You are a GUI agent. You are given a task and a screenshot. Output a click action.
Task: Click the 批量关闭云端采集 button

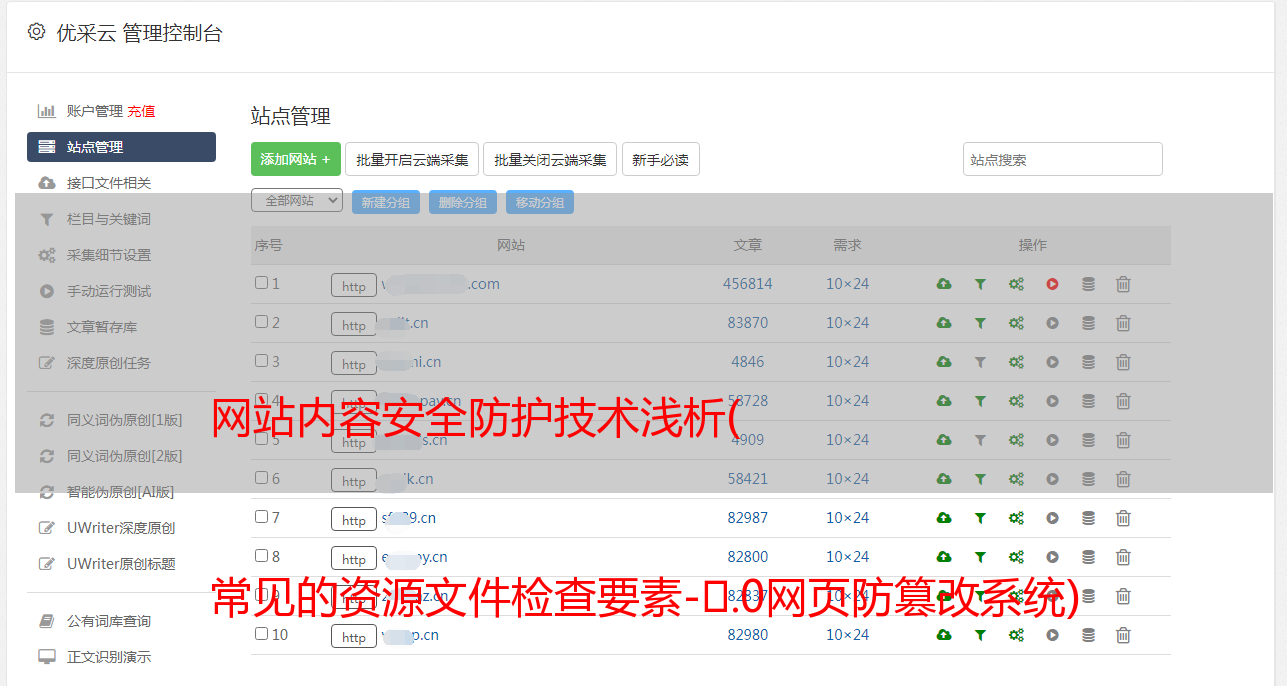[x=550, y=159]
